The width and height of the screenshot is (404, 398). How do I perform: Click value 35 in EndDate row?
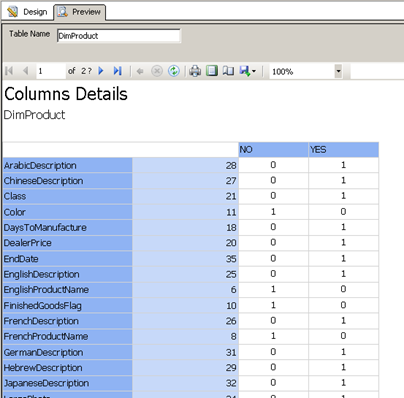click(x=185, y=259)
